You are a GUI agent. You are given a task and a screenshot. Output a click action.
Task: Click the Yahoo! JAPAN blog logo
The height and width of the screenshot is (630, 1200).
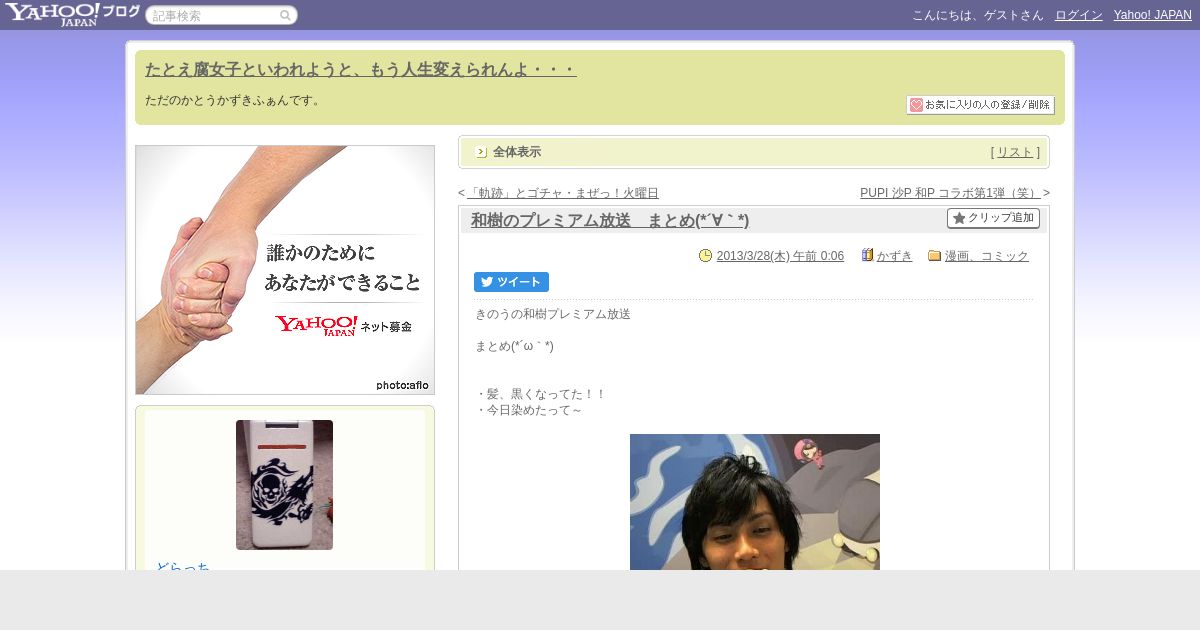(72, 14)
